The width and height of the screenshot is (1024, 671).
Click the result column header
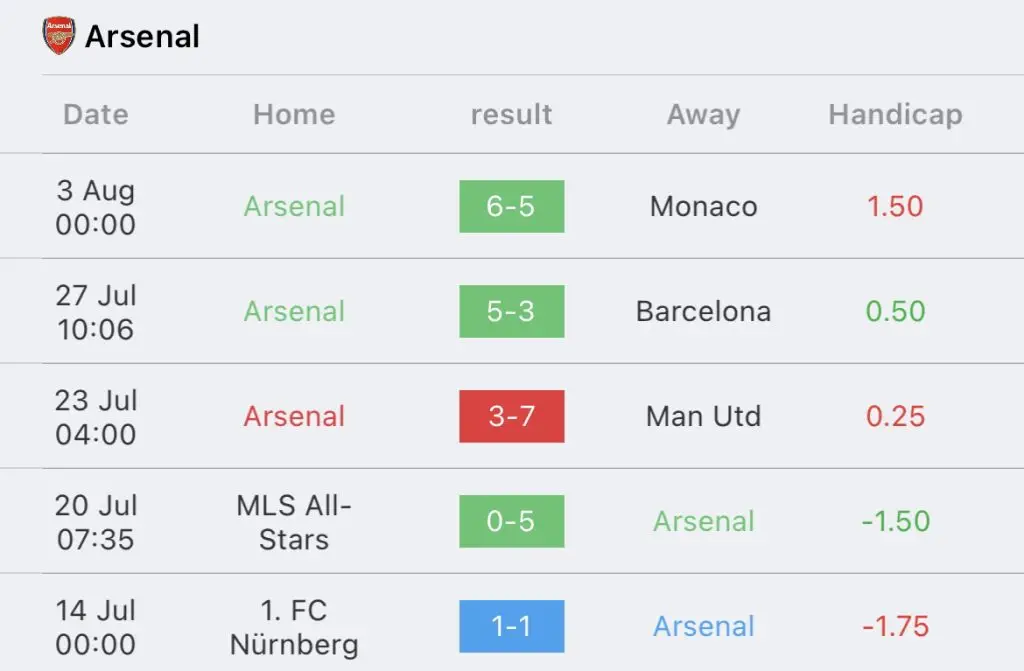(x=511, y=114)
